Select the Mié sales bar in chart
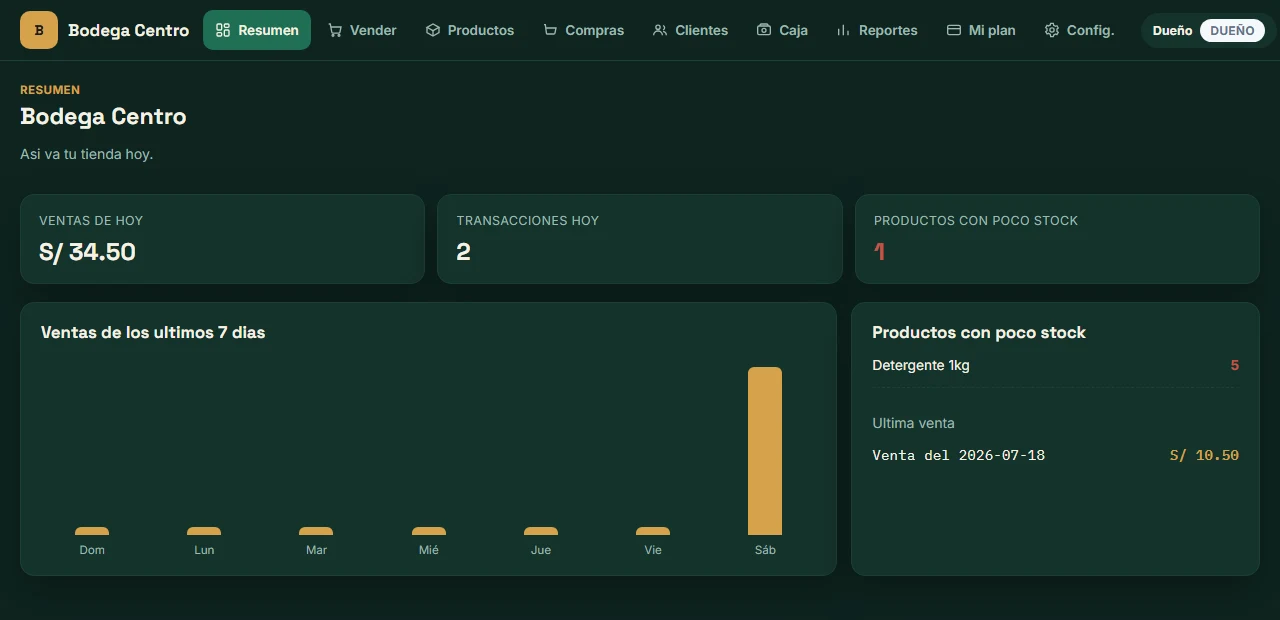The width and height of the screenshot is (1280, 620). pos(429,531)
